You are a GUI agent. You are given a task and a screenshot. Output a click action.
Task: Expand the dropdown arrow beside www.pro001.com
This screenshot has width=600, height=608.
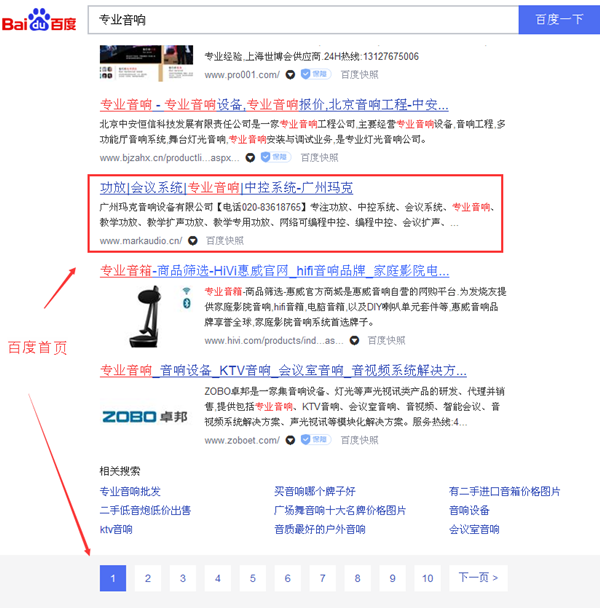pos(291,74)
